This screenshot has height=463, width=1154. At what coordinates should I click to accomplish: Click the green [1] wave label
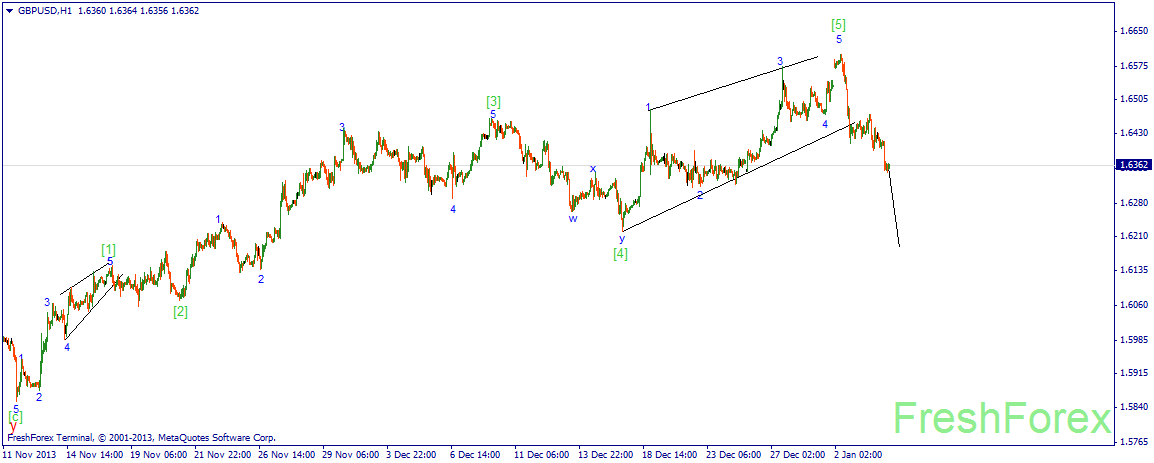click(109, 250)
